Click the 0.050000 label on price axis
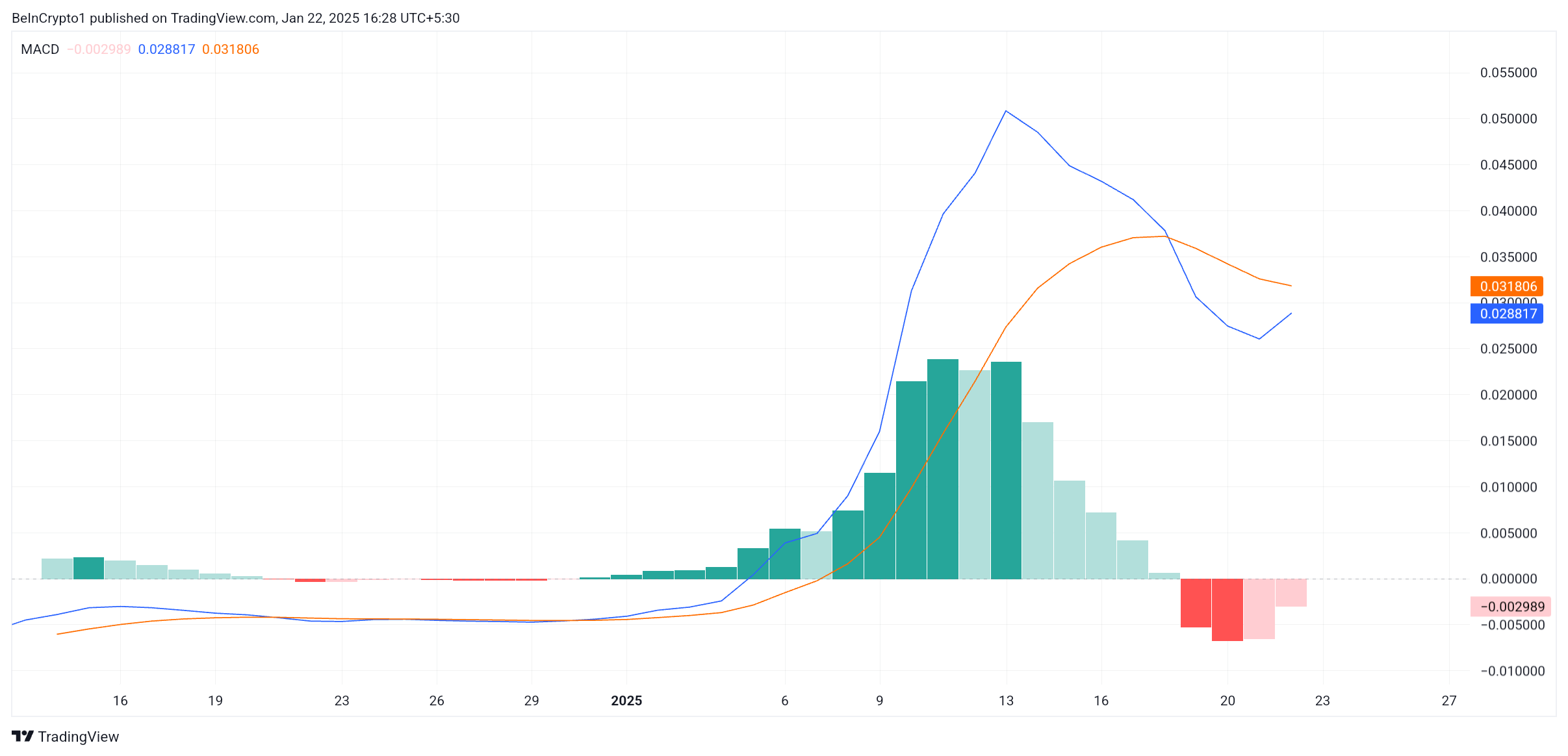The image size is (1568, 756). pyautogui.click(x=1508, y=119)
